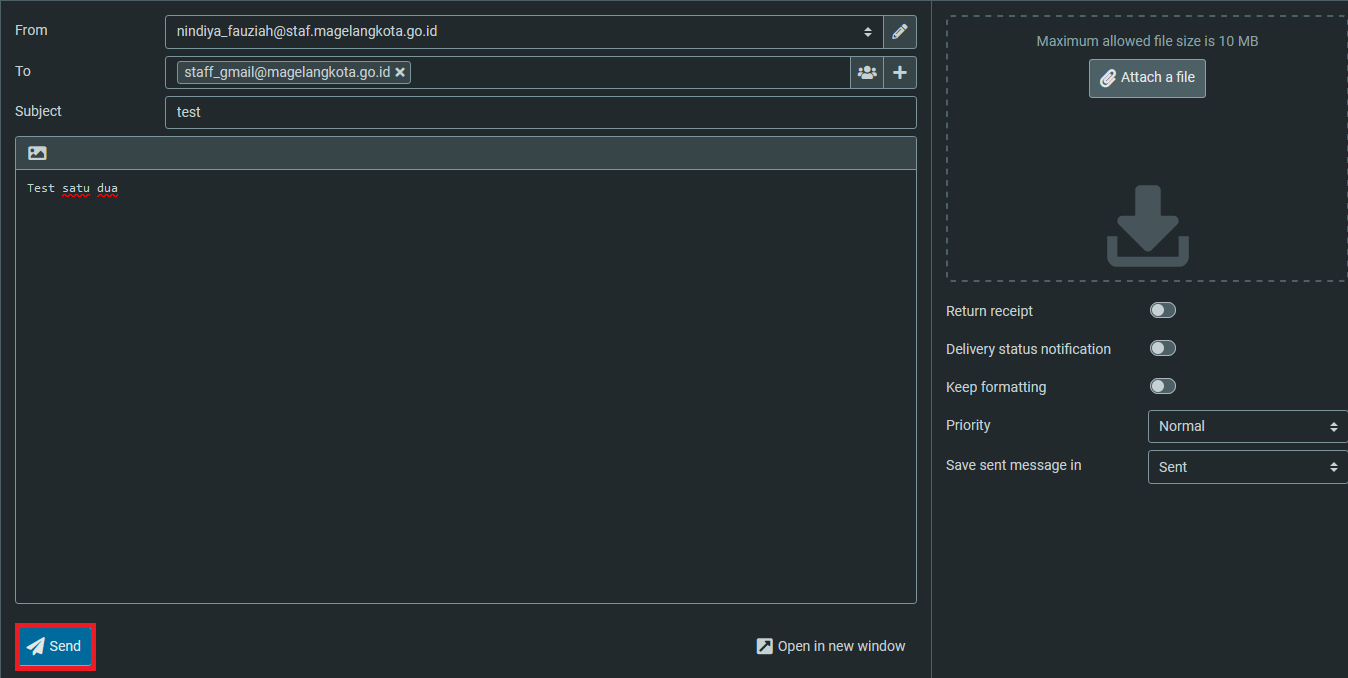The image size is (1348, 678).
Task: Expand the Save sent message in dropdown
Action: coord(1247,467)
